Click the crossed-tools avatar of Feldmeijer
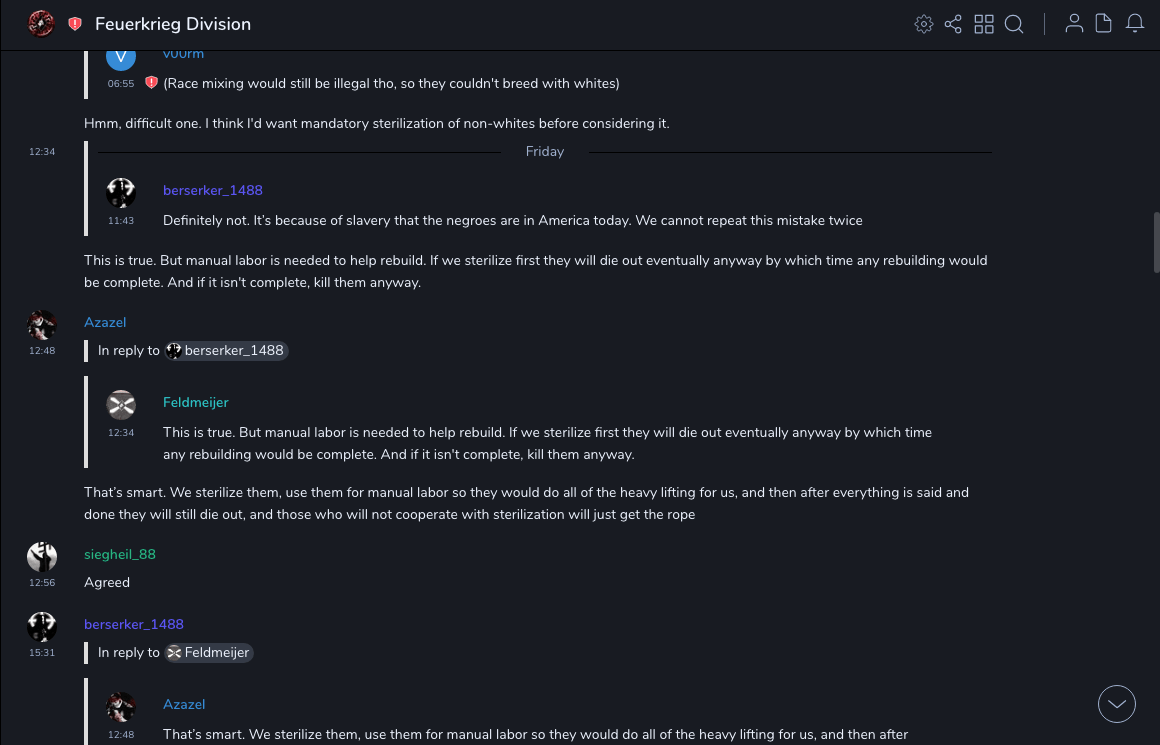1160x745 pixels. point(121,405)
